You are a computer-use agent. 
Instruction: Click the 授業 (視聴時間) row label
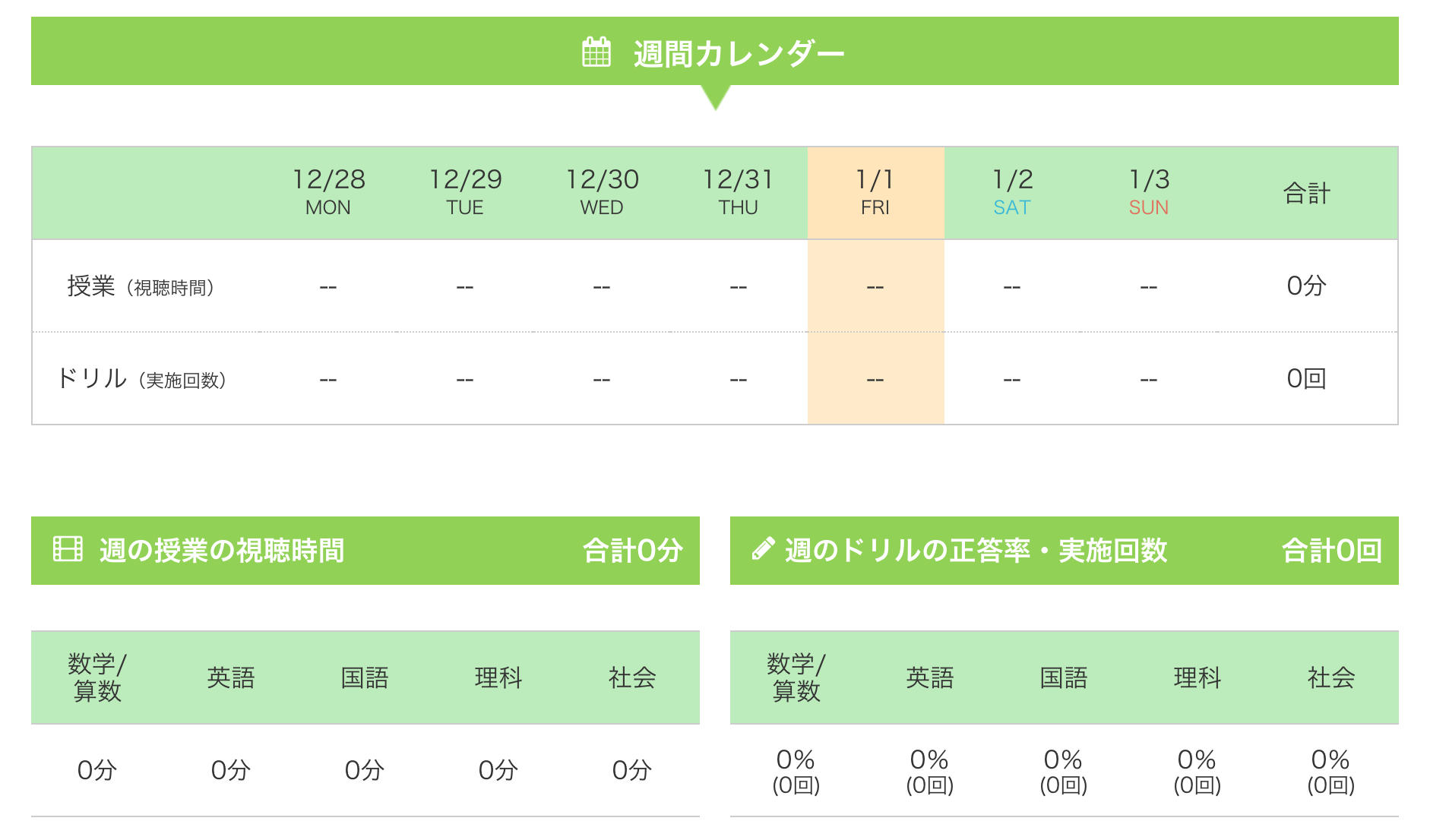tap(141, 286)
